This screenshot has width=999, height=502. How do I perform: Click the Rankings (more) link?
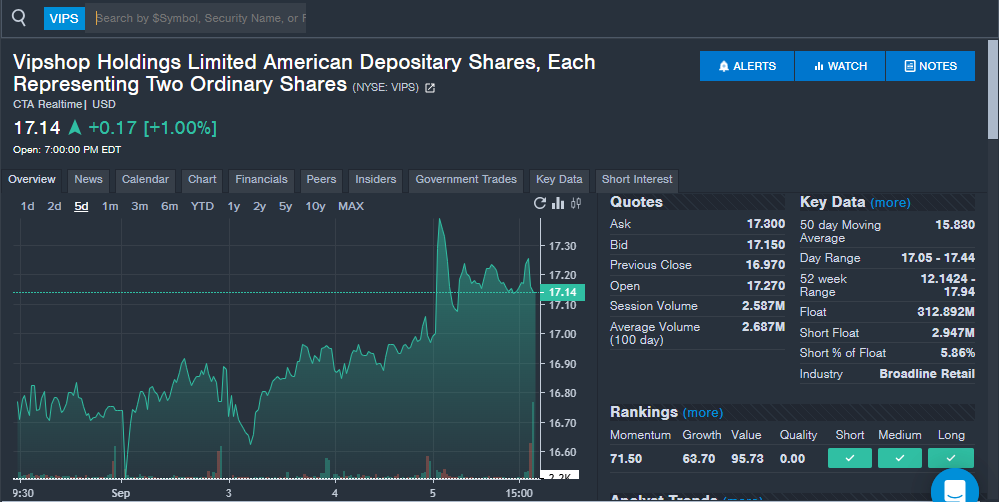[x=703, y=413]
